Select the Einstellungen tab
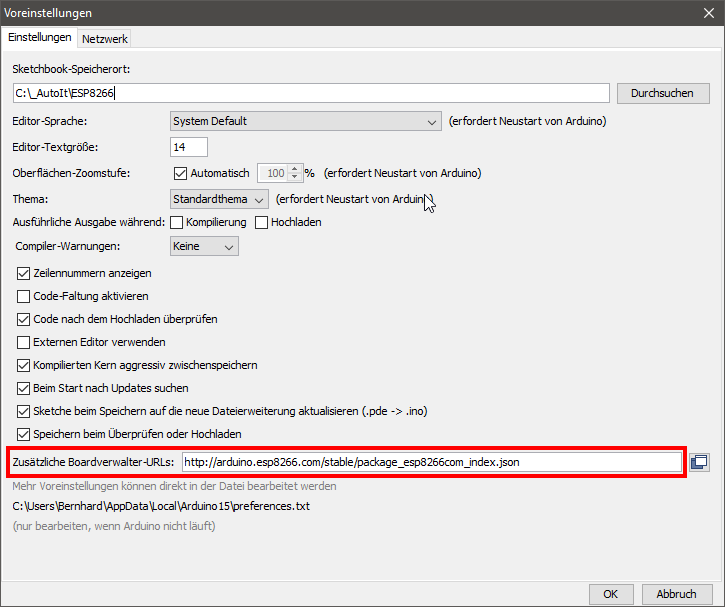Image resolution: width=725 pixels, height=607 pixels. pyautogui.click(x=40, y=37)
